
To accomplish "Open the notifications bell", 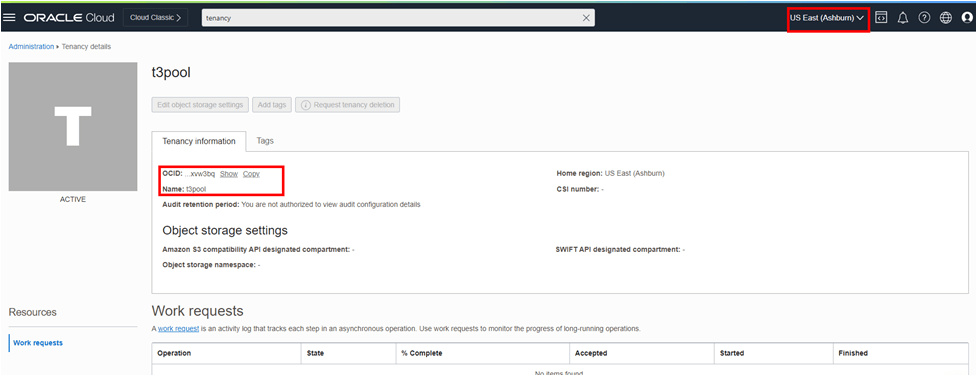I will [903, 18].
